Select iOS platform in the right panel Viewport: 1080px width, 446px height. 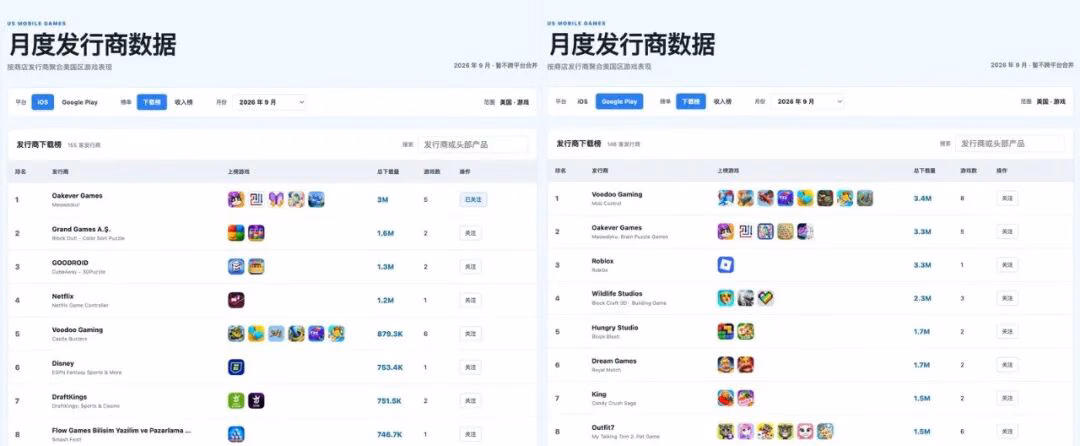[582, 101]
